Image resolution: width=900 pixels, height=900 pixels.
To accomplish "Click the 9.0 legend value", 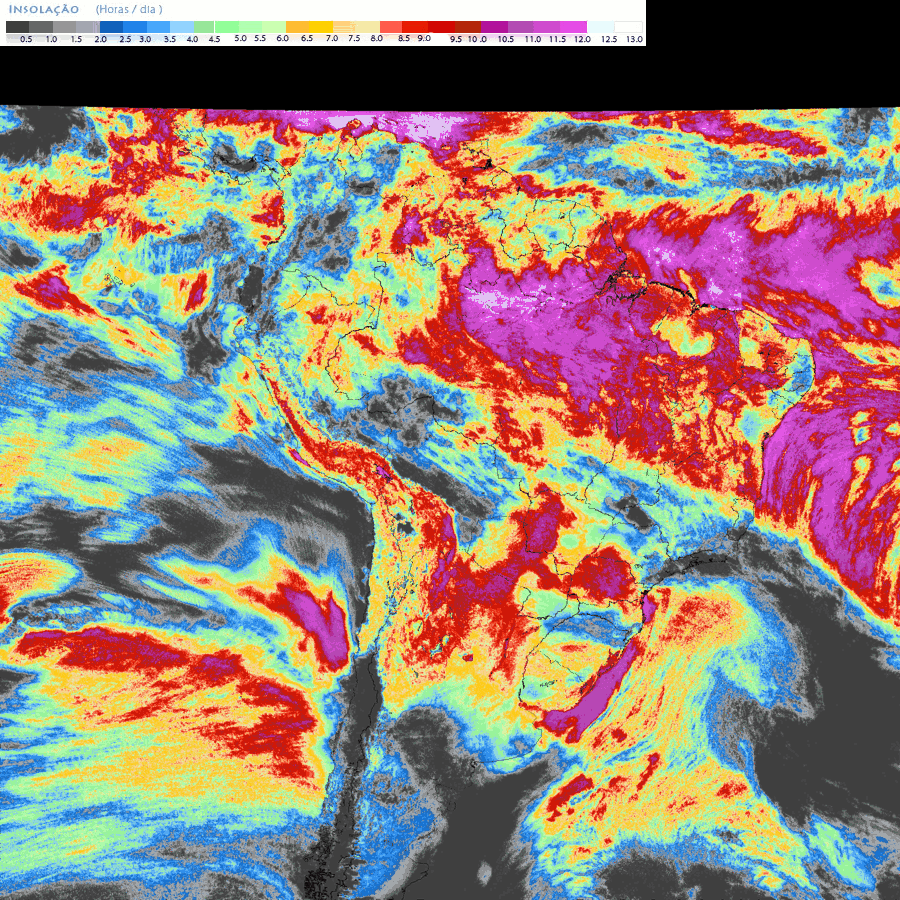I will click(x=424, y=38).
